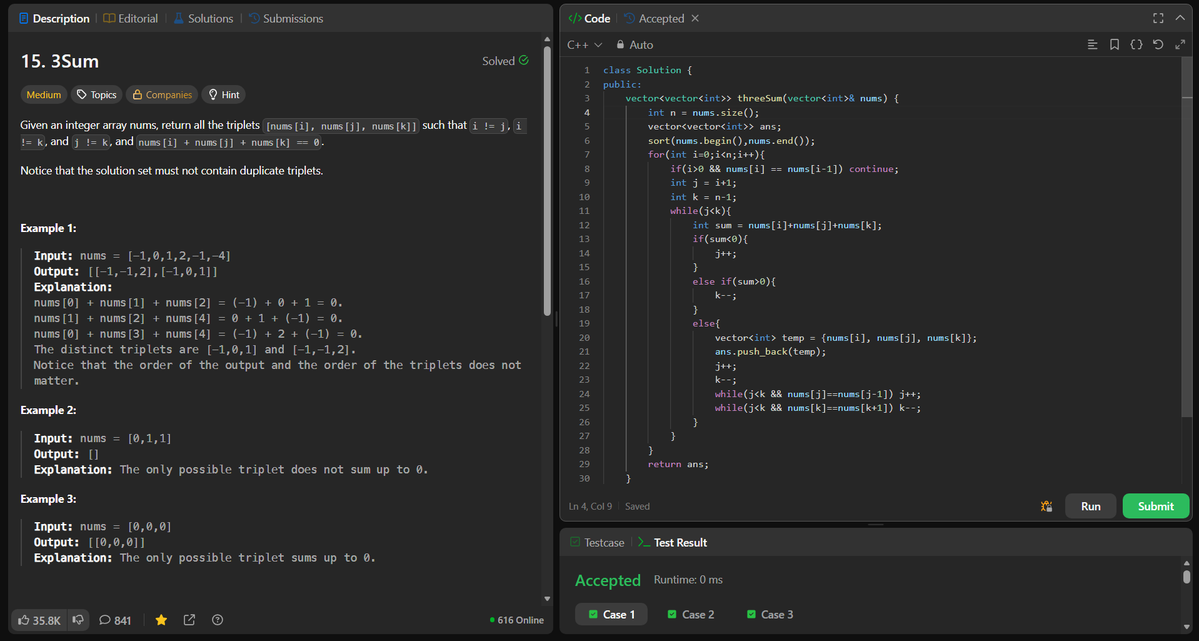Image resolution: width=1199 pixels, height=641 pixels.
Task: Submit the solution
Action: click(1155, 506)
